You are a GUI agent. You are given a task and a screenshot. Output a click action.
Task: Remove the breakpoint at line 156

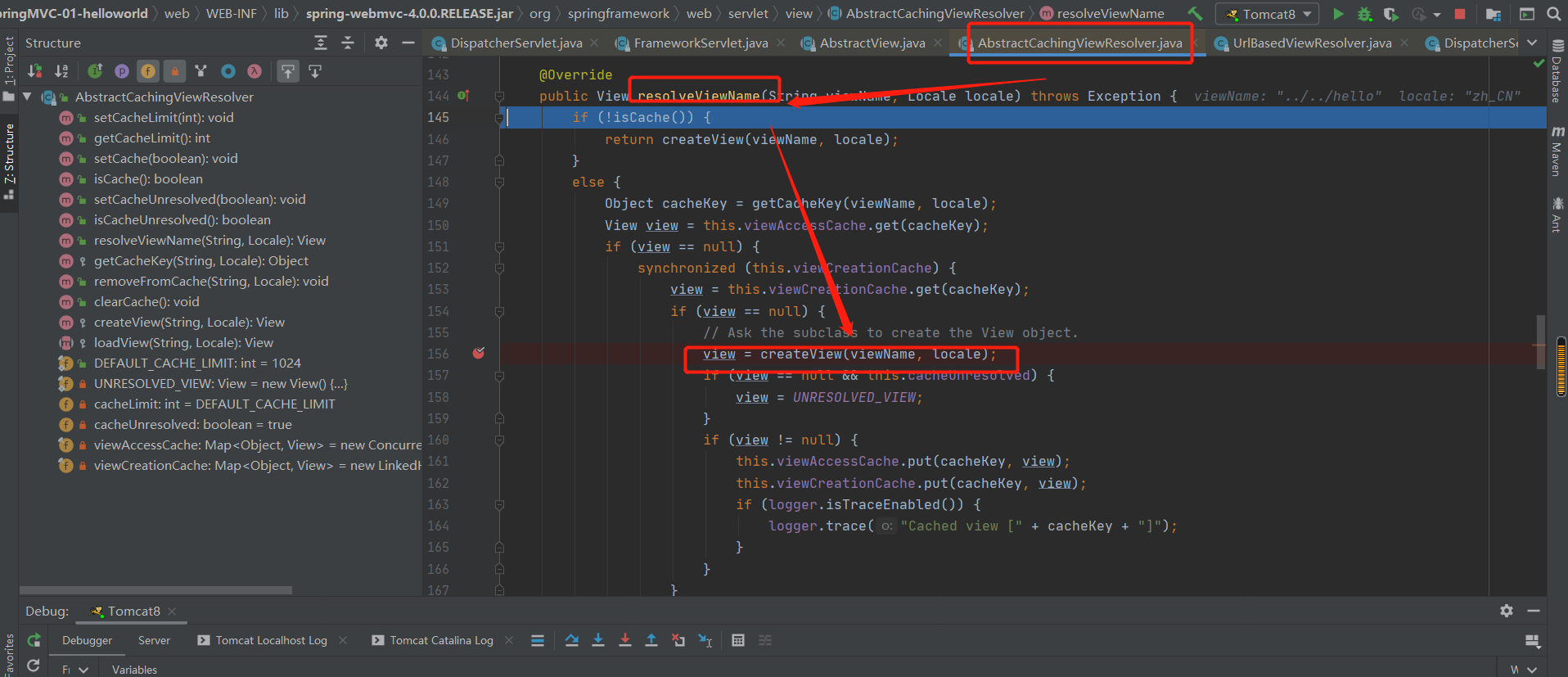(479, 353)
